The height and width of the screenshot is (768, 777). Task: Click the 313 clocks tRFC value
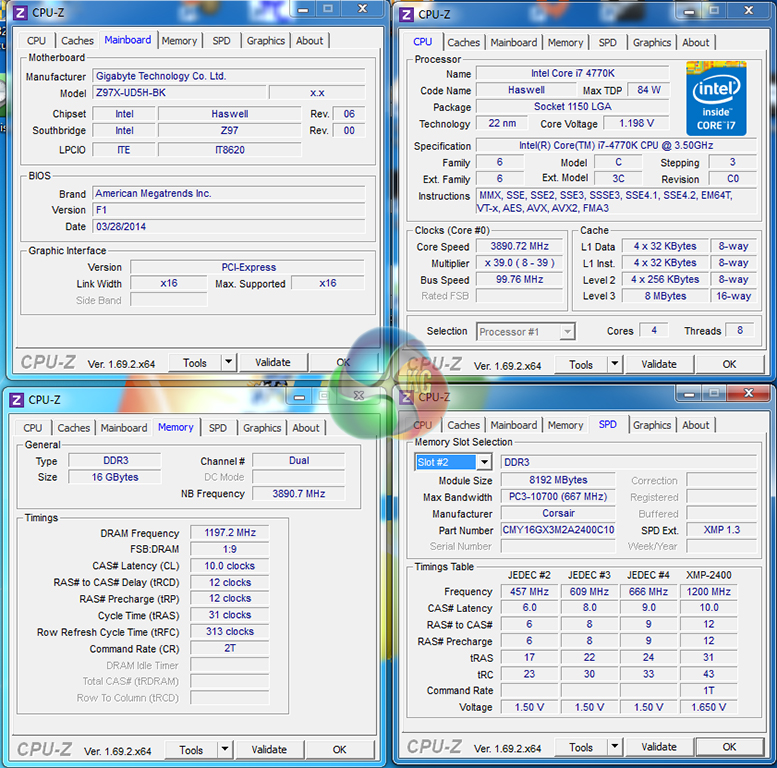230,631
